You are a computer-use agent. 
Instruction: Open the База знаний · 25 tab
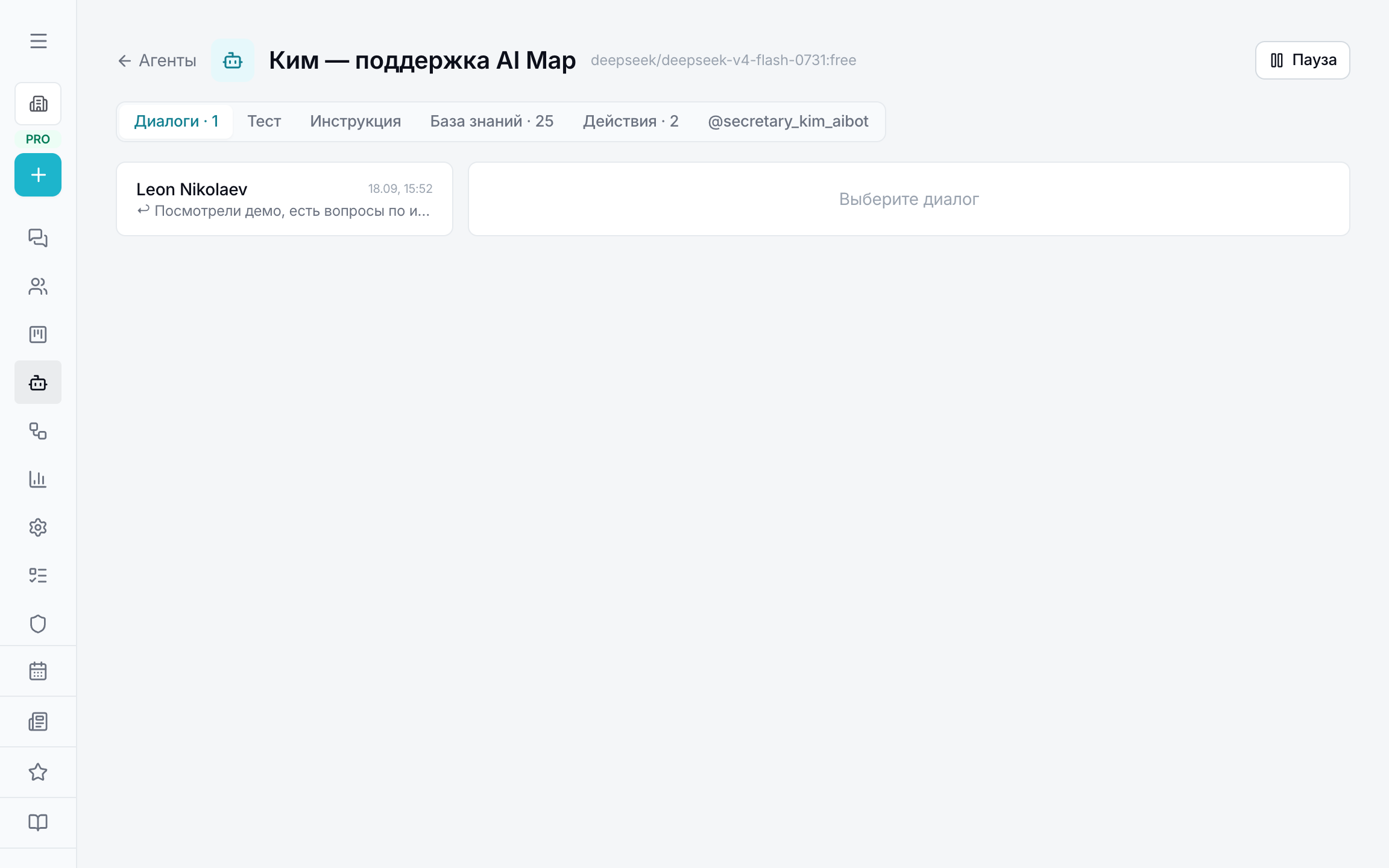tap(492, 121)
